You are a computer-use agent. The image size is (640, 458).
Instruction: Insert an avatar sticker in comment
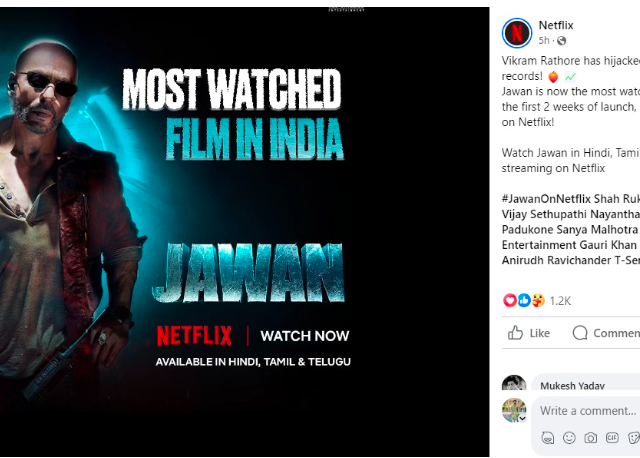548,438
